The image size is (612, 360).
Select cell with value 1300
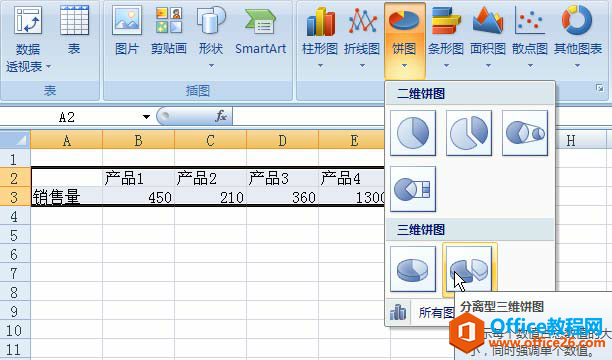(352, 197)
